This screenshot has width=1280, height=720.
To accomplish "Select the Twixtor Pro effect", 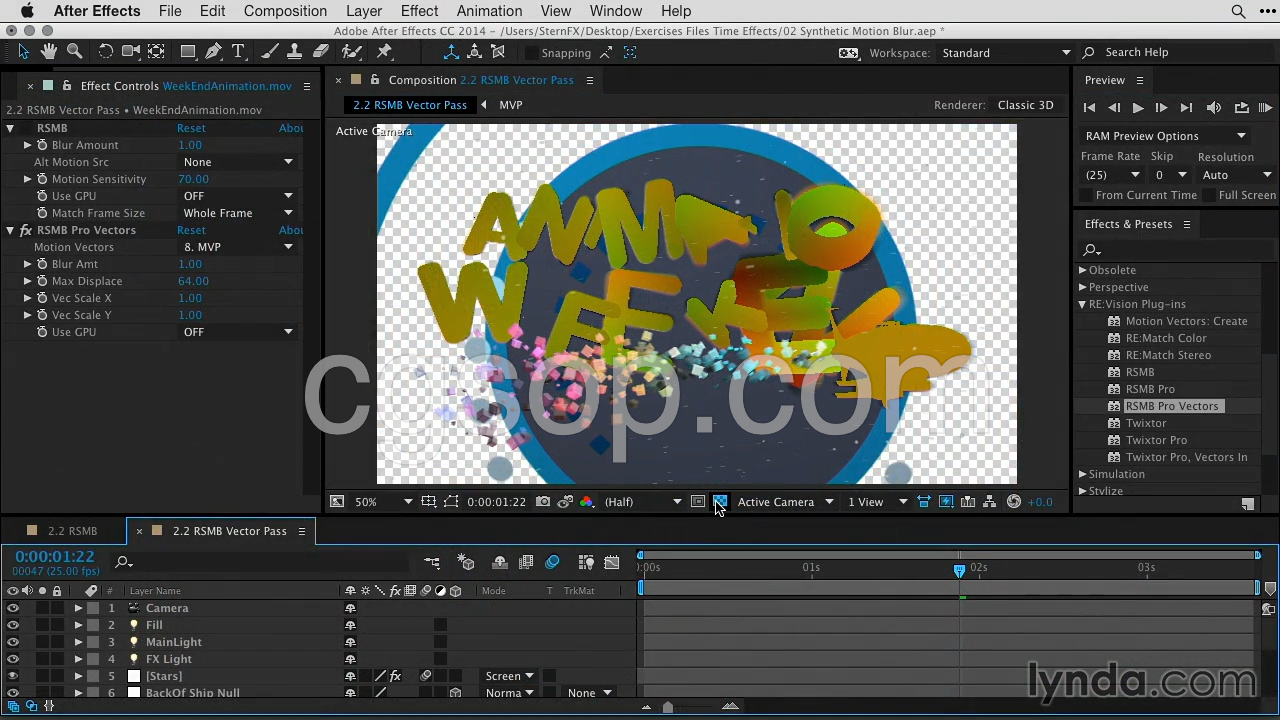I will click(1156, 440).
